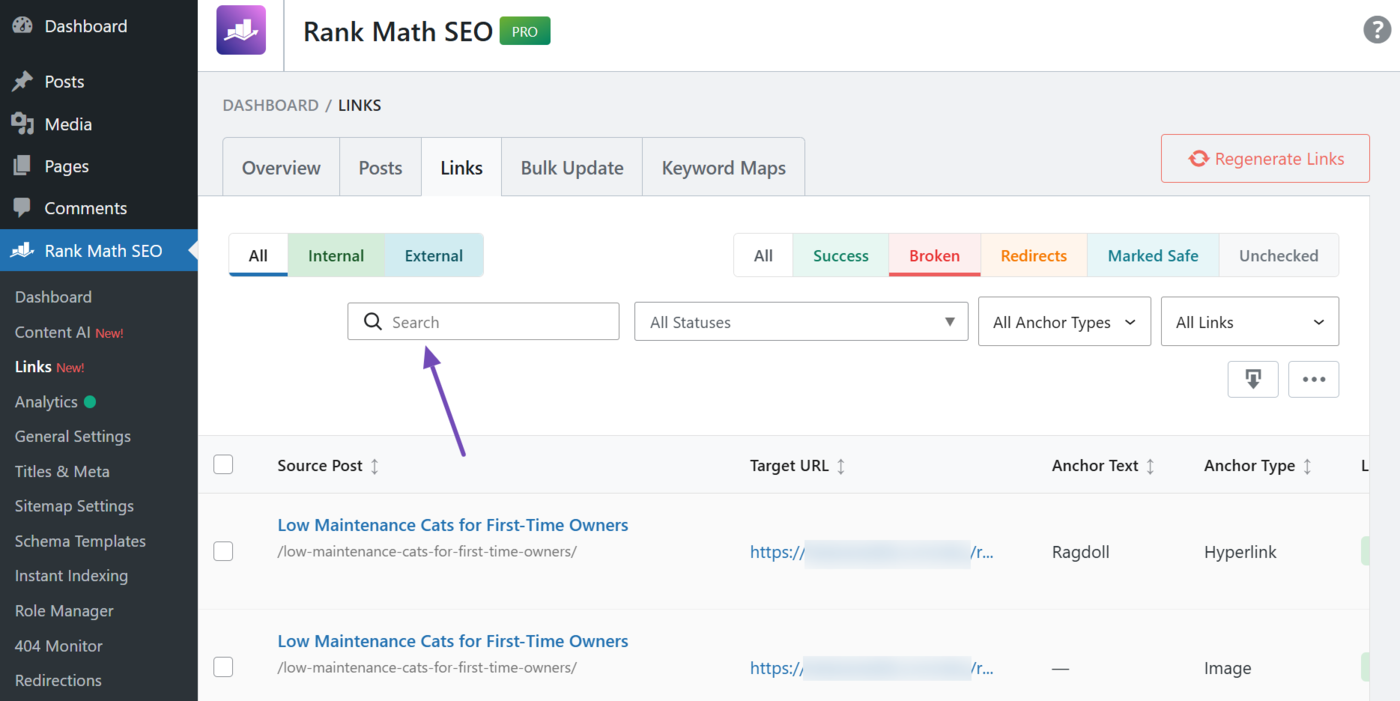1400x701 pixels.
Task: Open the help question mark icon
Action: click(x=1377, y=30)
